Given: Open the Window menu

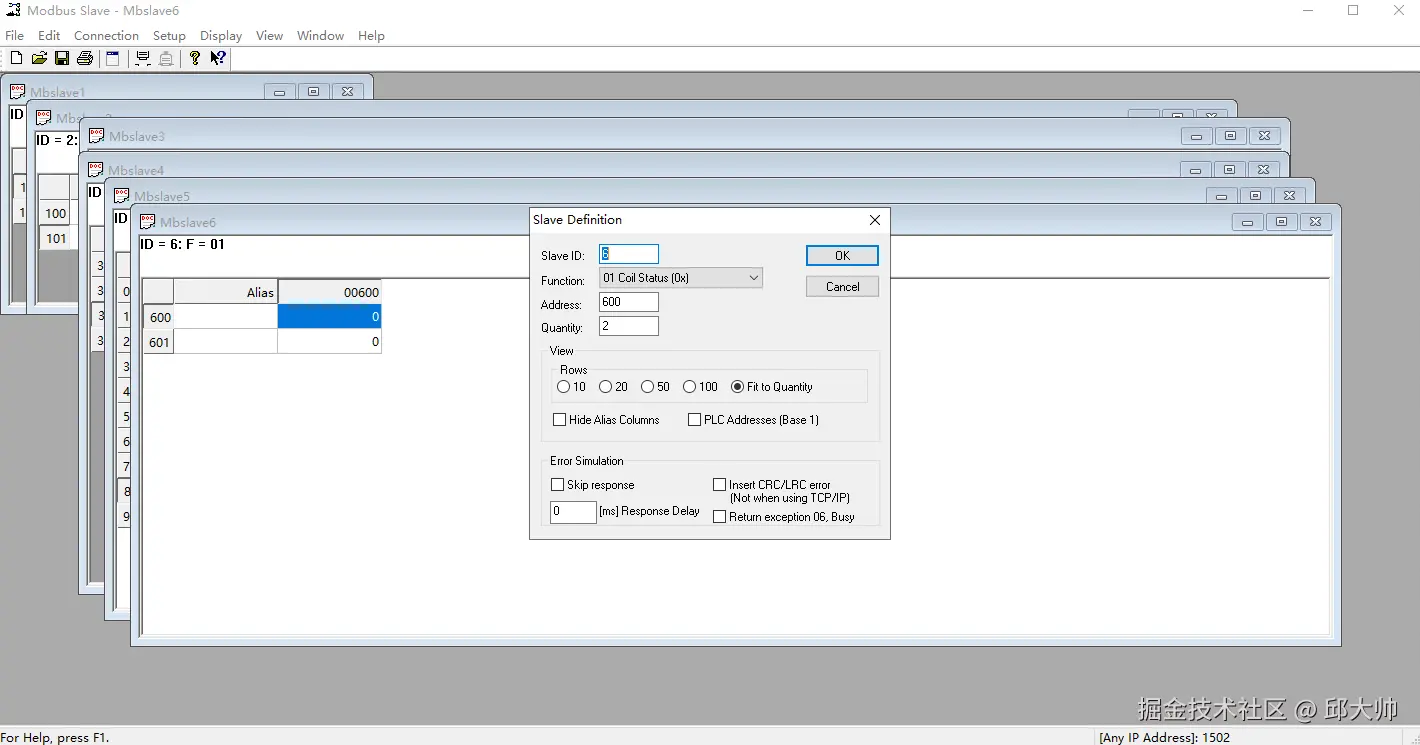Looking at the screenshot, I should pyautogui.click(x=320, y=35).
